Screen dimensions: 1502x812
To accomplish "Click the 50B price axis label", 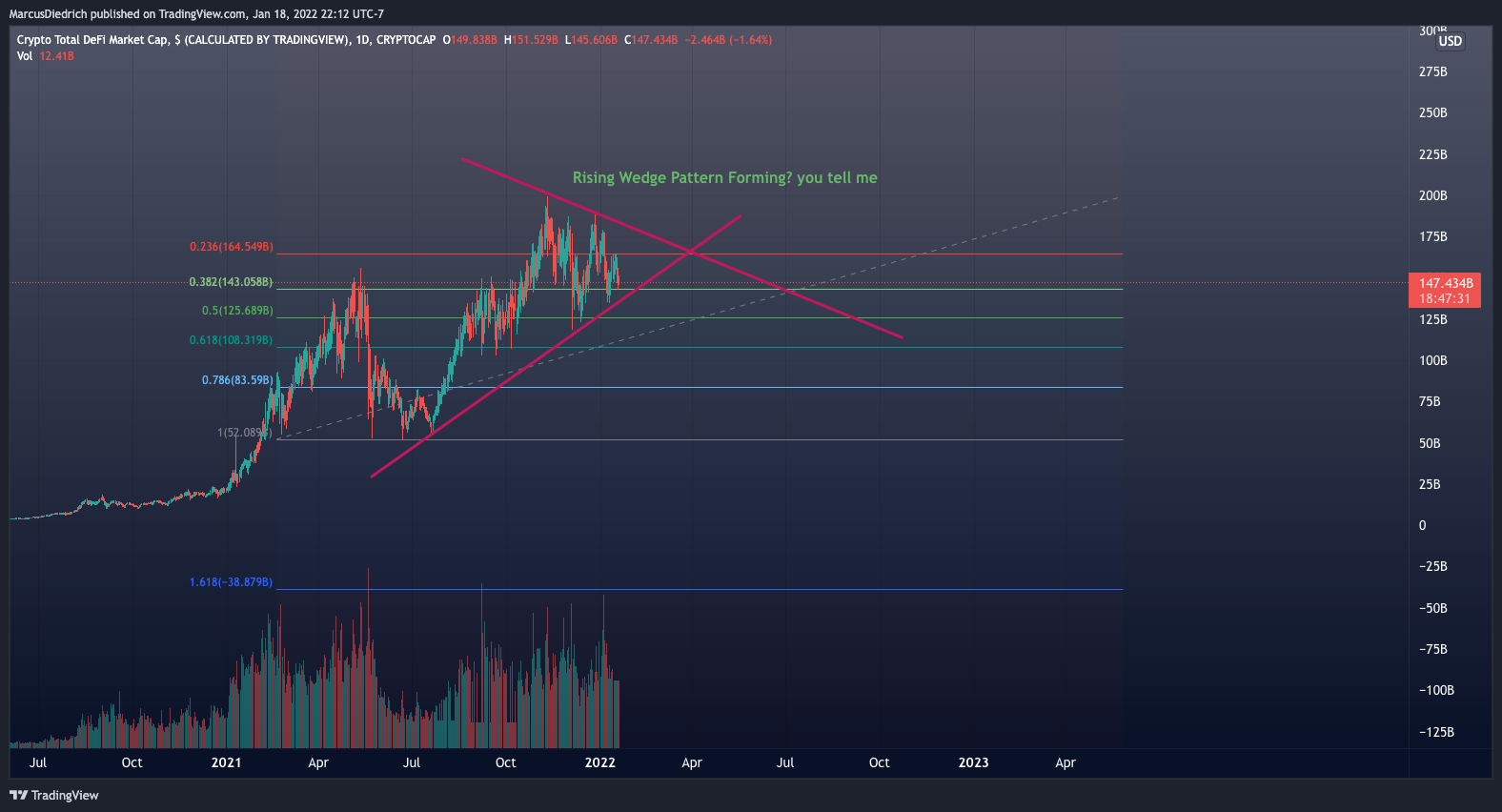I will point(1430,443).
